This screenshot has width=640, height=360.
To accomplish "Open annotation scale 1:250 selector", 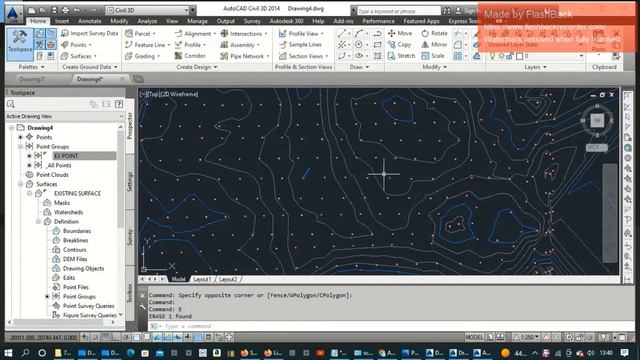I will click(x=526, y=337).
